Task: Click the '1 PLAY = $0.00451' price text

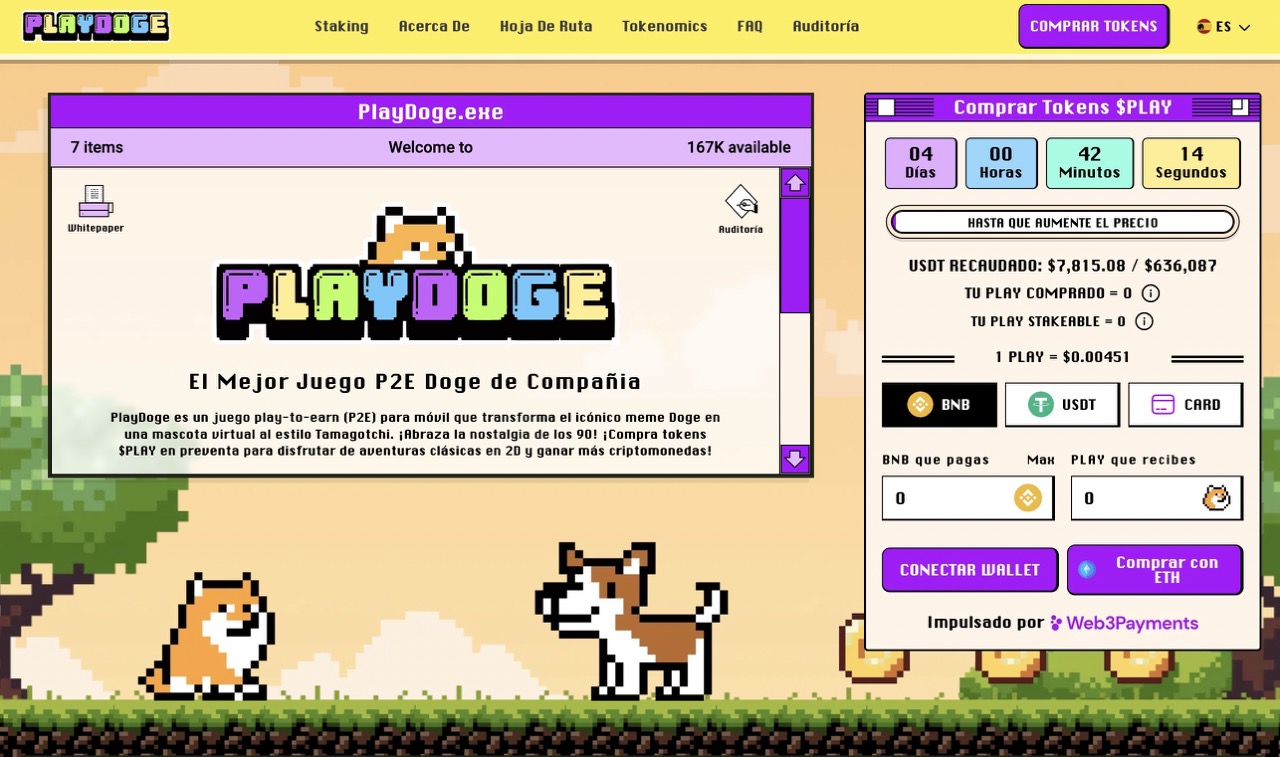Action: tap(1063, 357)
